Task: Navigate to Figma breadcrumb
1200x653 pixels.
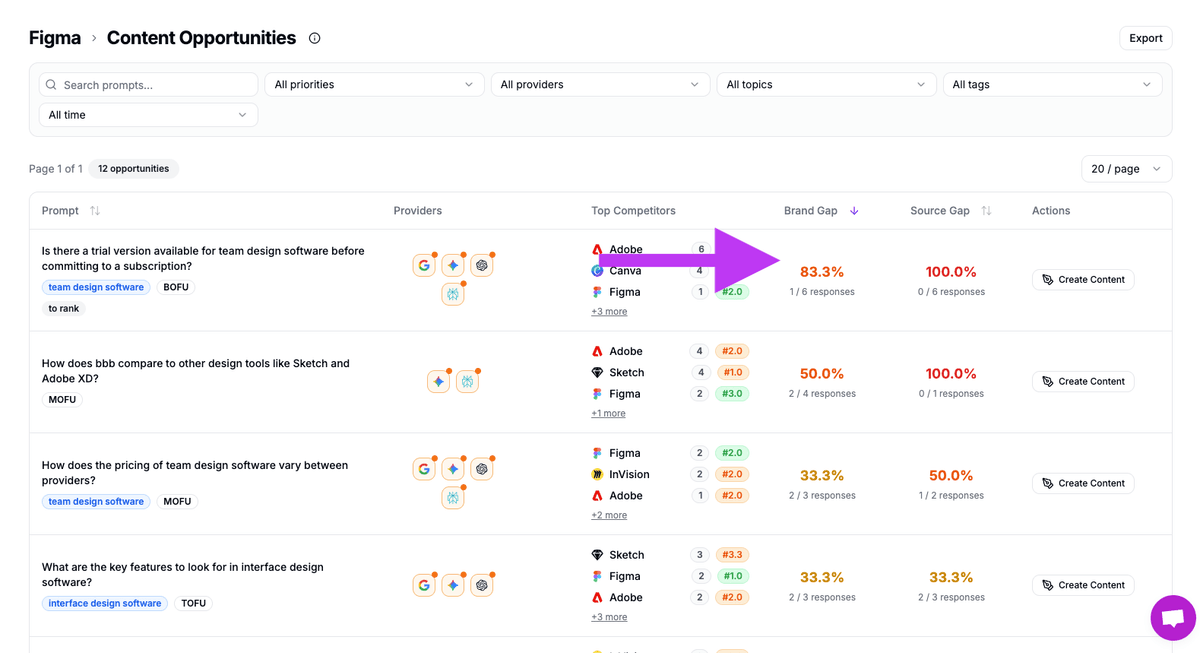Action: coord(55,38)
